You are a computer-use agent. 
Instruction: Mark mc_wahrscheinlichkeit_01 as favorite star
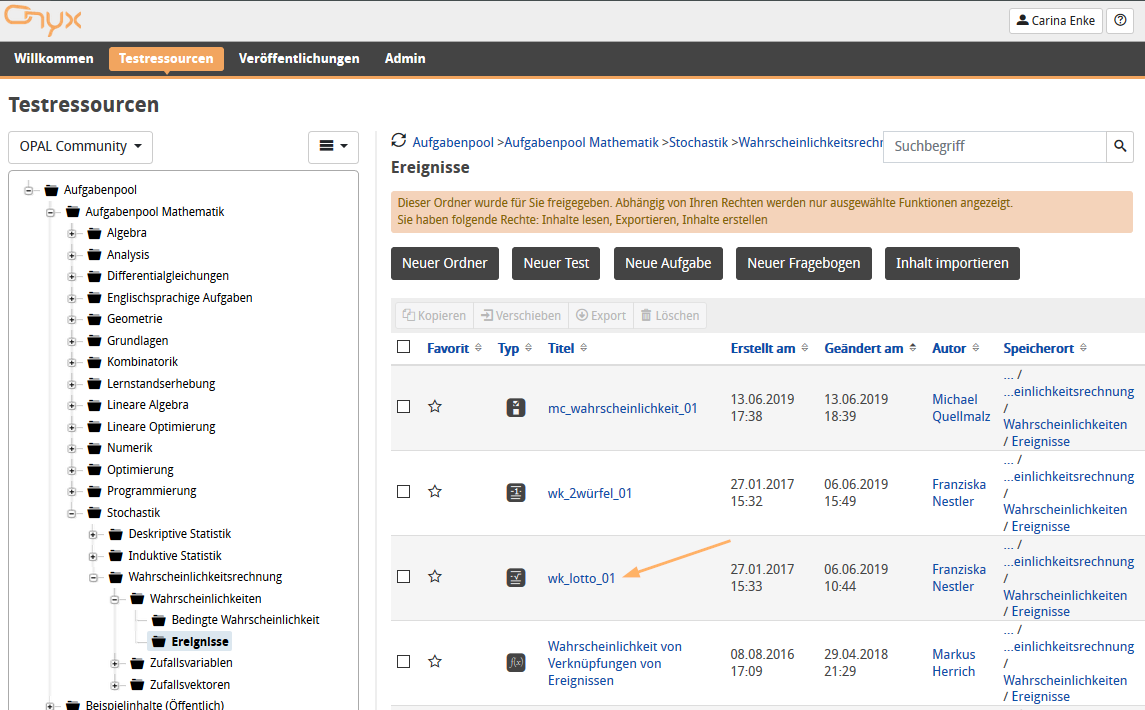pyautogui.click(x=435, y=407)
